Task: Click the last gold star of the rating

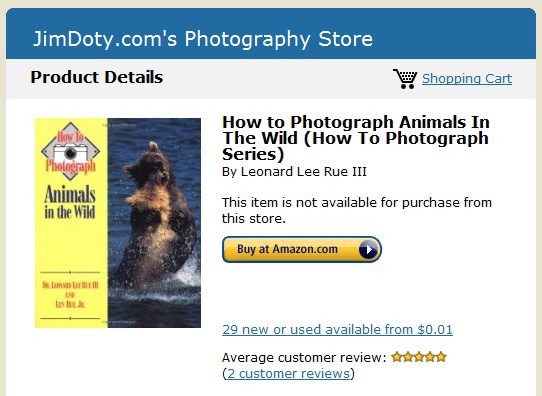Action: click(441, 357)
